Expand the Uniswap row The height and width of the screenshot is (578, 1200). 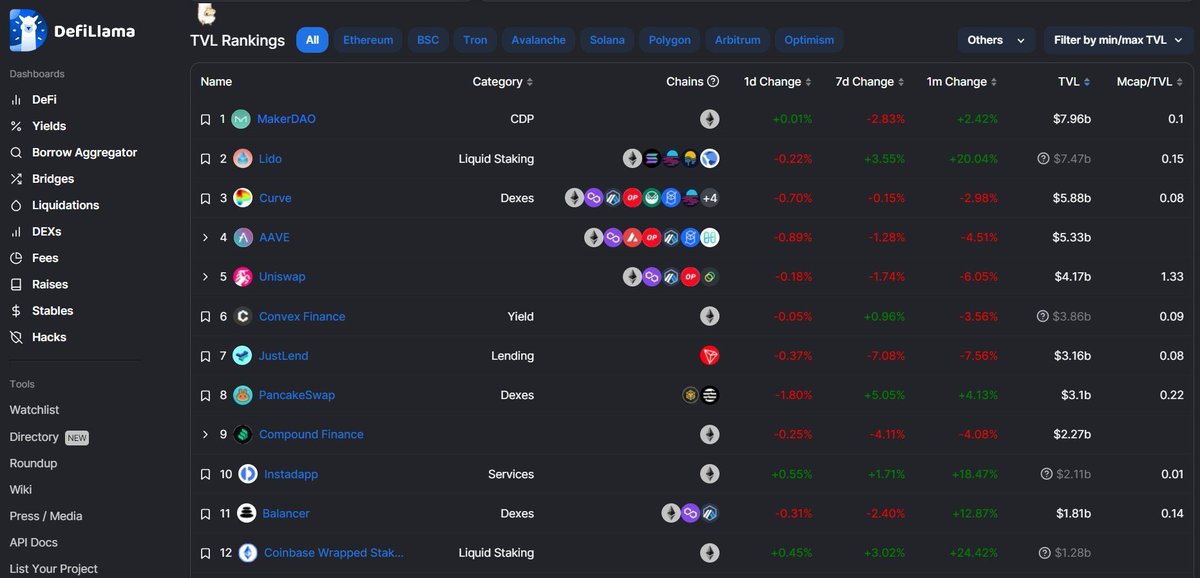[x=205, y=277]
